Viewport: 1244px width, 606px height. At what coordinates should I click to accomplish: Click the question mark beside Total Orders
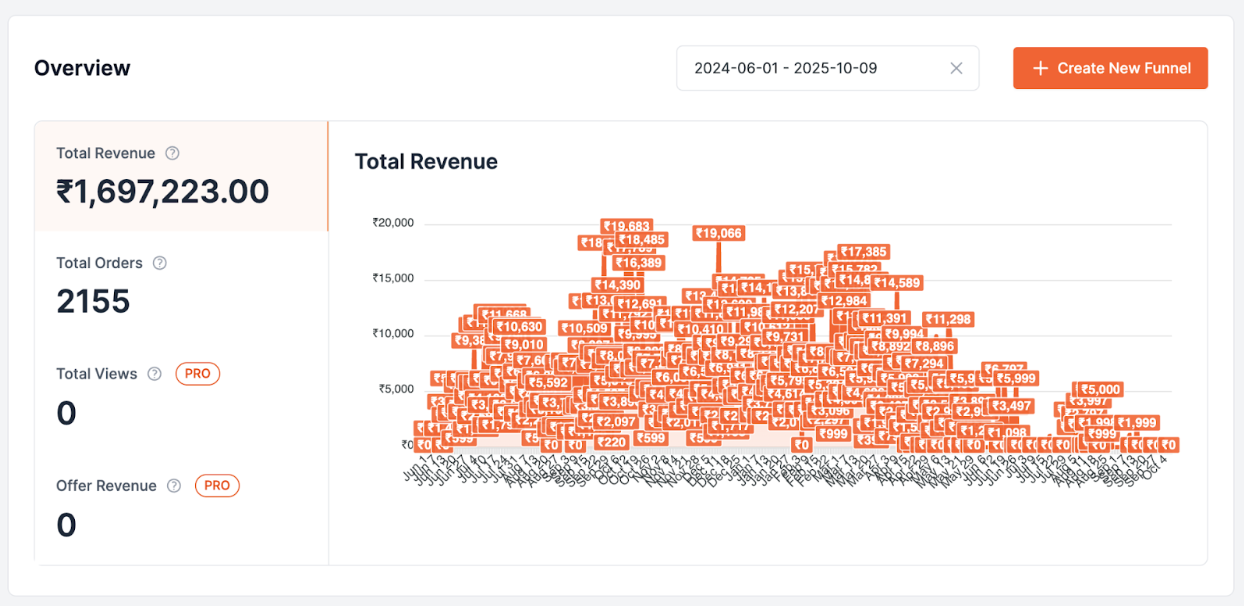click(x=159, y=263)
